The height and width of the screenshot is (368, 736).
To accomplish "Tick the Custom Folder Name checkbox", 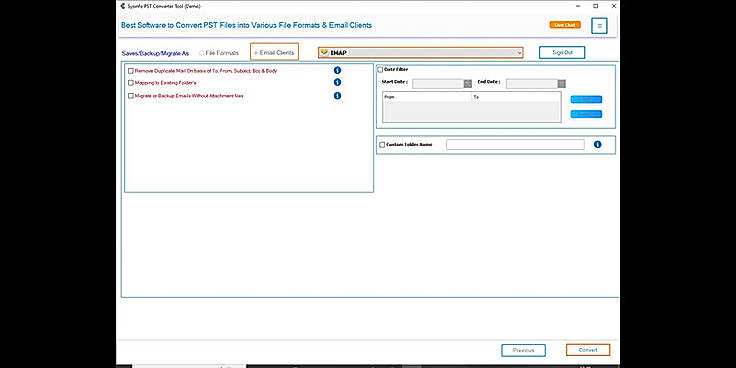I will tap(382, 145).
